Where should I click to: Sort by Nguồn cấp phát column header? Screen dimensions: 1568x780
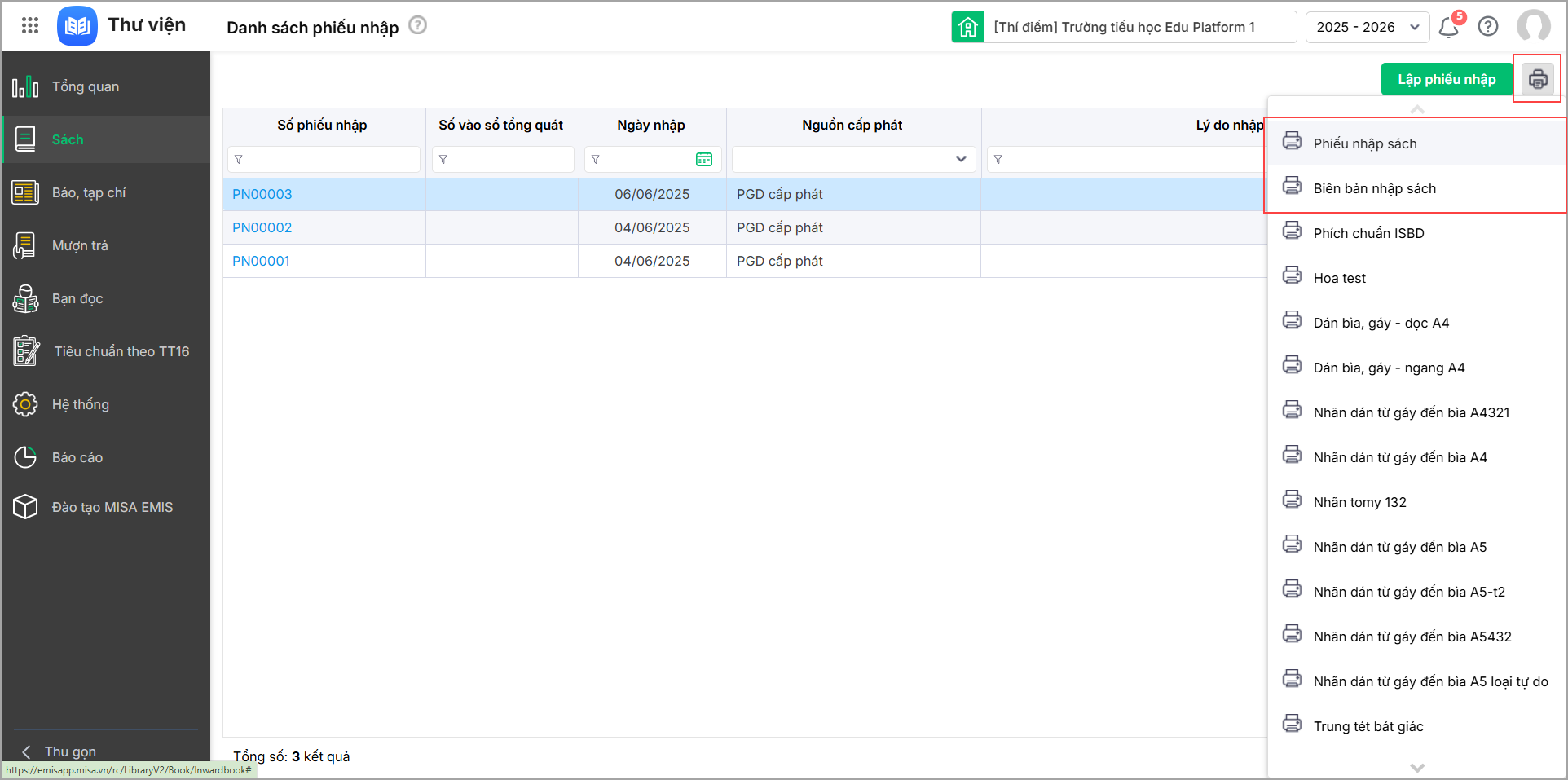click(x=852, y=125)
